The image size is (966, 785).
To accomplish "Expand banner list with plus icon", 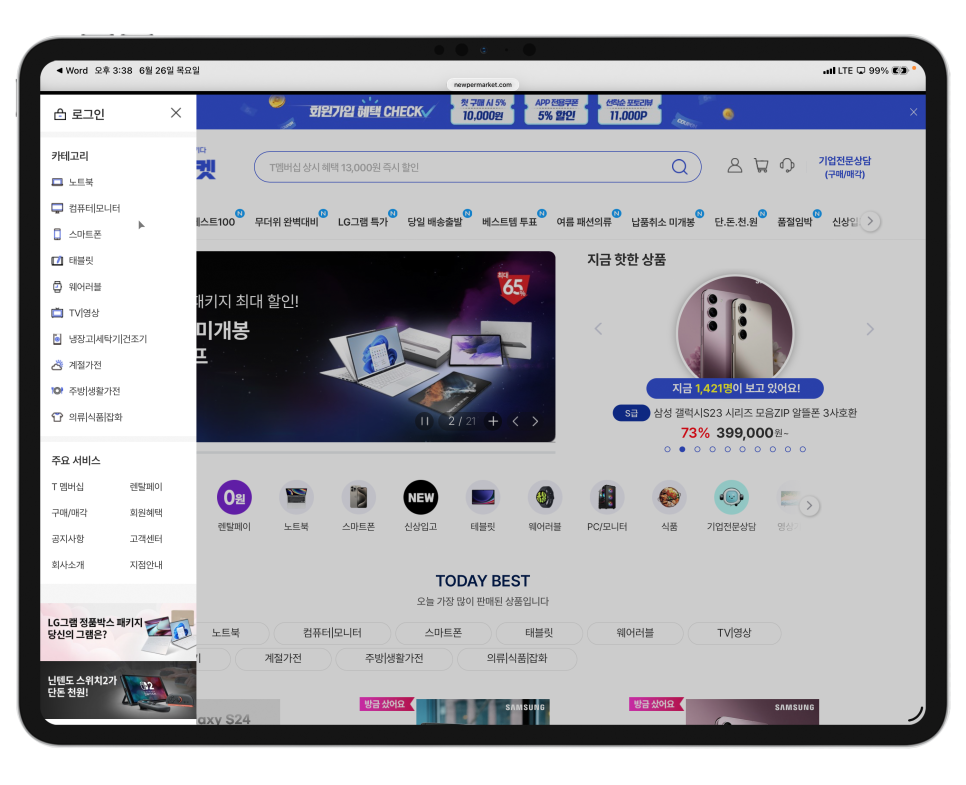I will (x=493, y=421).
